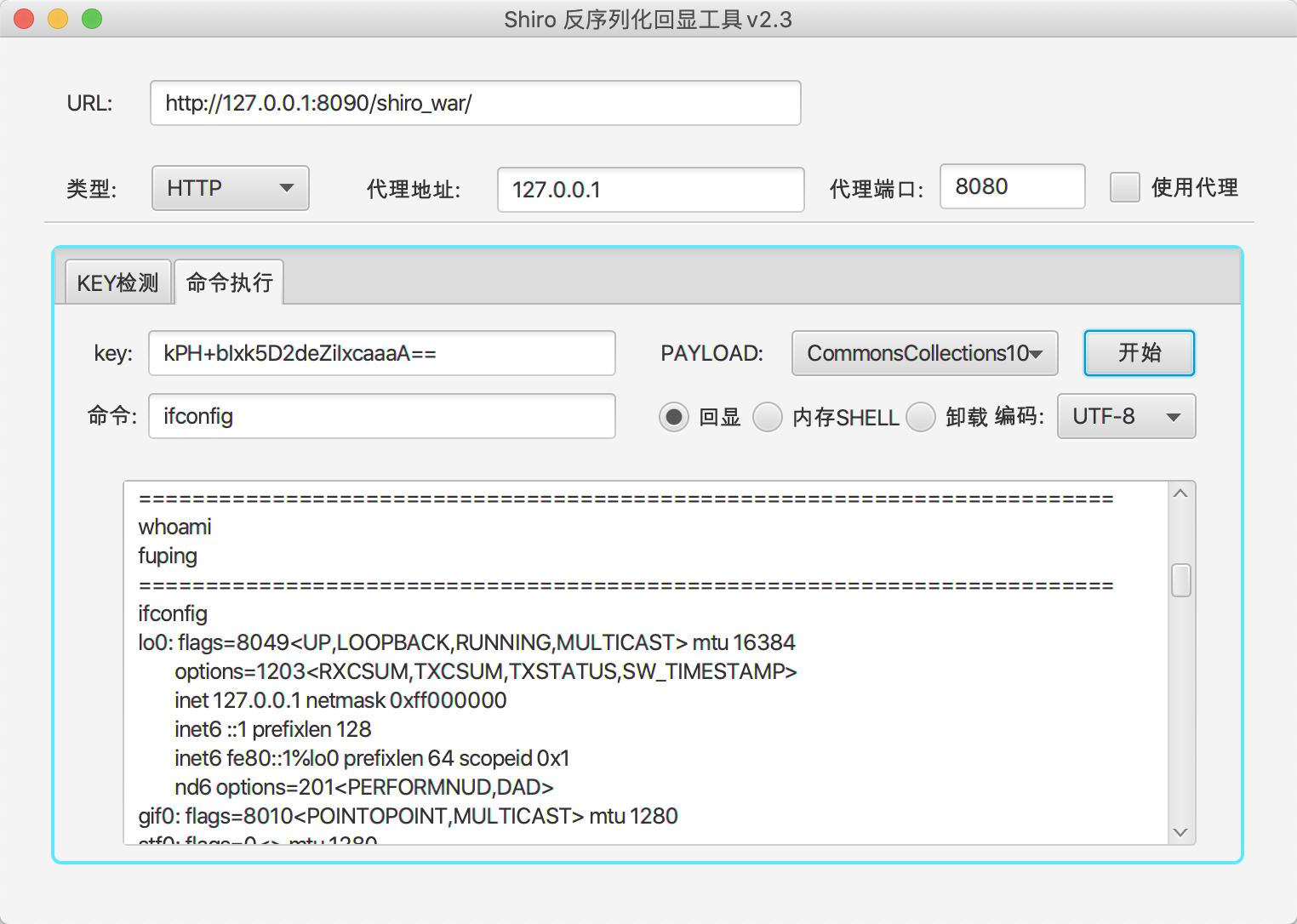The width and height of the screenshot is (1297, 924).
Task: Click the red close window button
Action: [24, 19]
